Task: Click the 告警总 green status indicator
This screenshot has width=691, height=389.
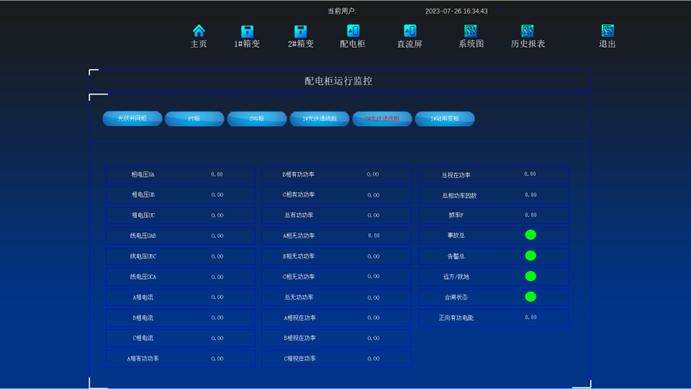Action: click(531, 256)
